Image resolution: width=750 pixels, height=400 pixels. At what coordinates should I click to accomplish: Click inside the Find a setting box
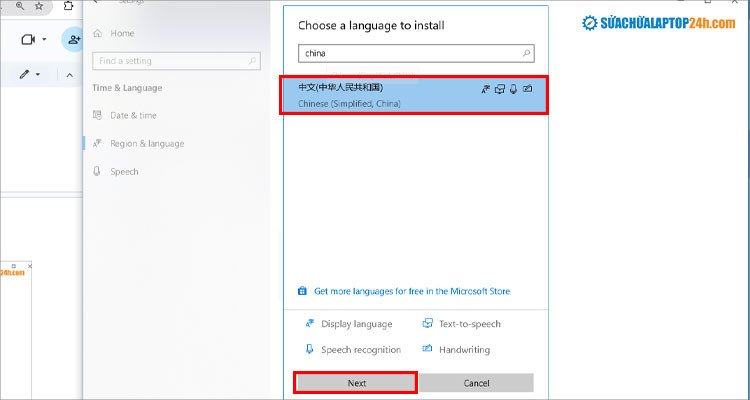coord(175,60)
